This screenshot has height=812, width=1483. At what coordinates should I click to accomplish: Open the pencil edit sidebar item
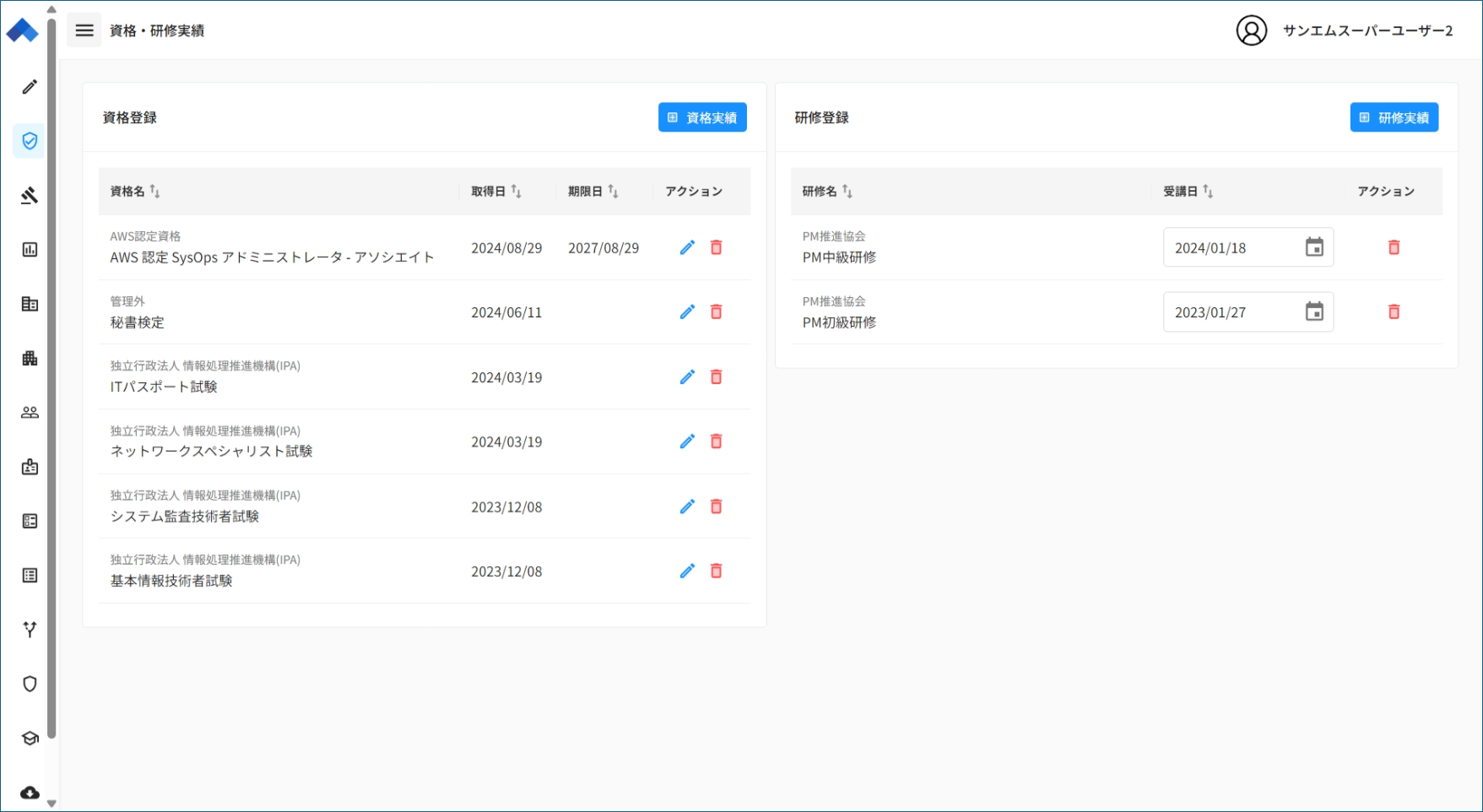pyautogui.click(x=30, y=87)
